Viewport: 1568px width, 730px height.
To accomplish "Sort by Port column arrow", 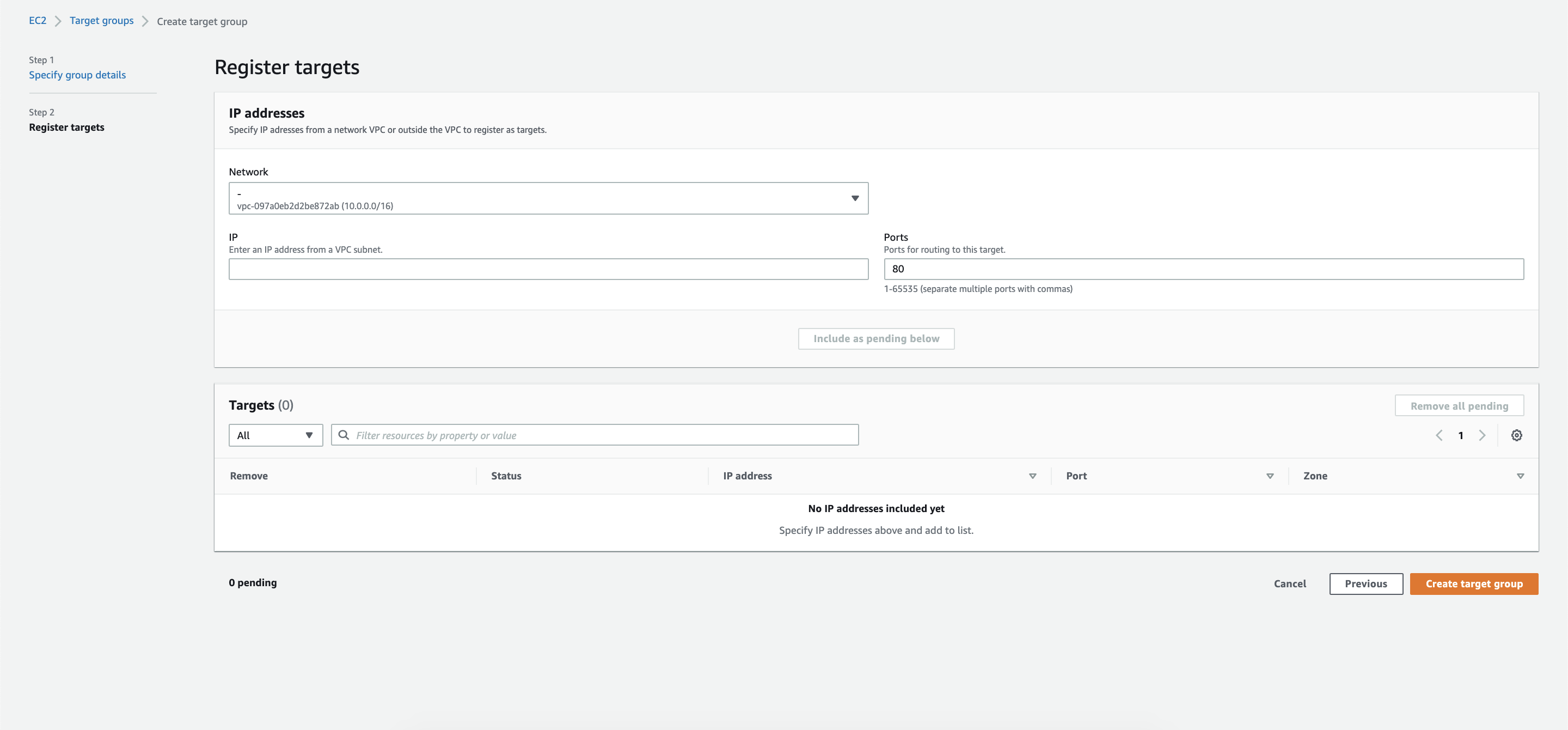I will (1270, 476).
